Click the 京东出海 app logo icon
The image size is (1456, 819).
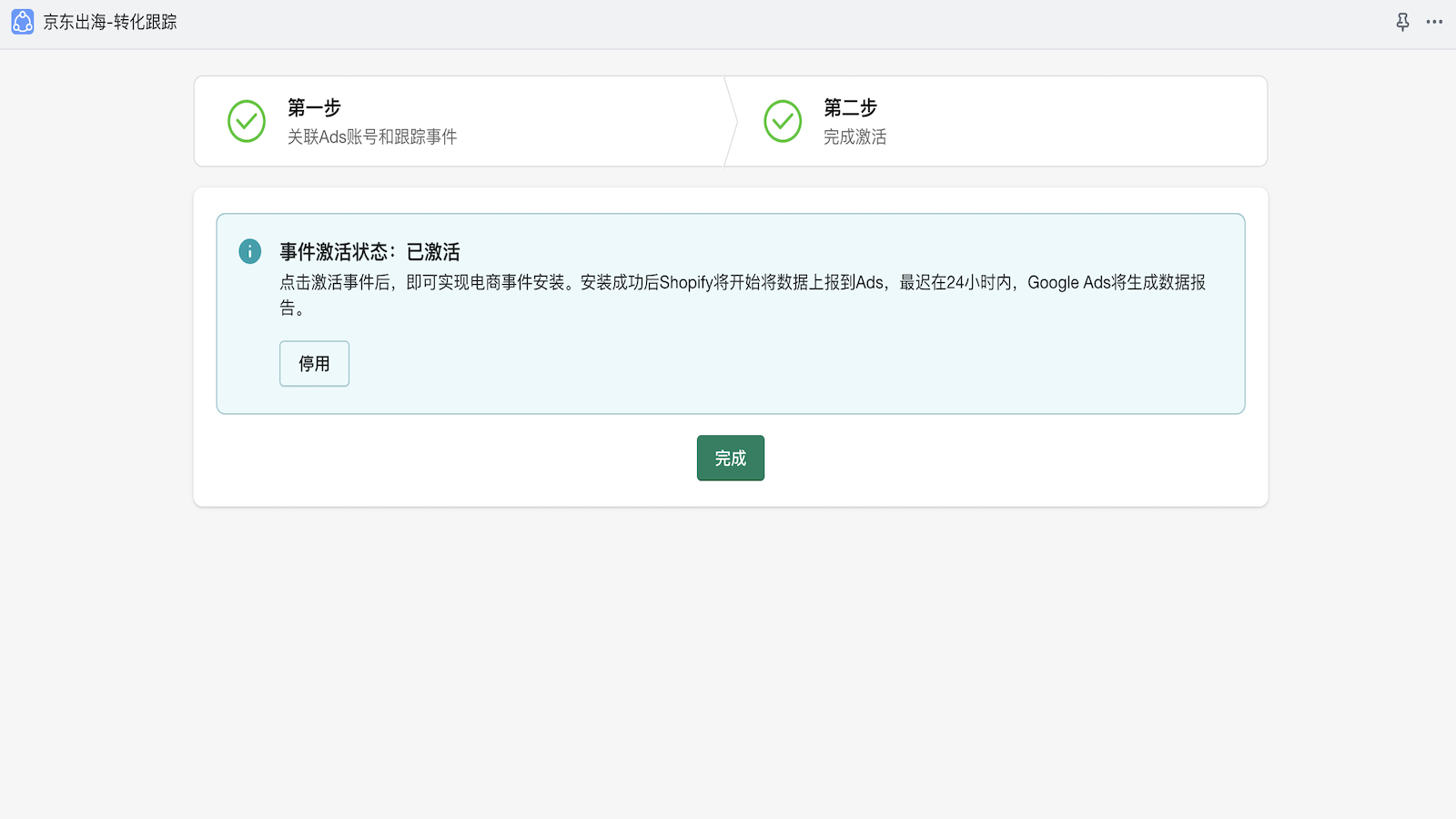pyautogui.click(x=23, y=22)
